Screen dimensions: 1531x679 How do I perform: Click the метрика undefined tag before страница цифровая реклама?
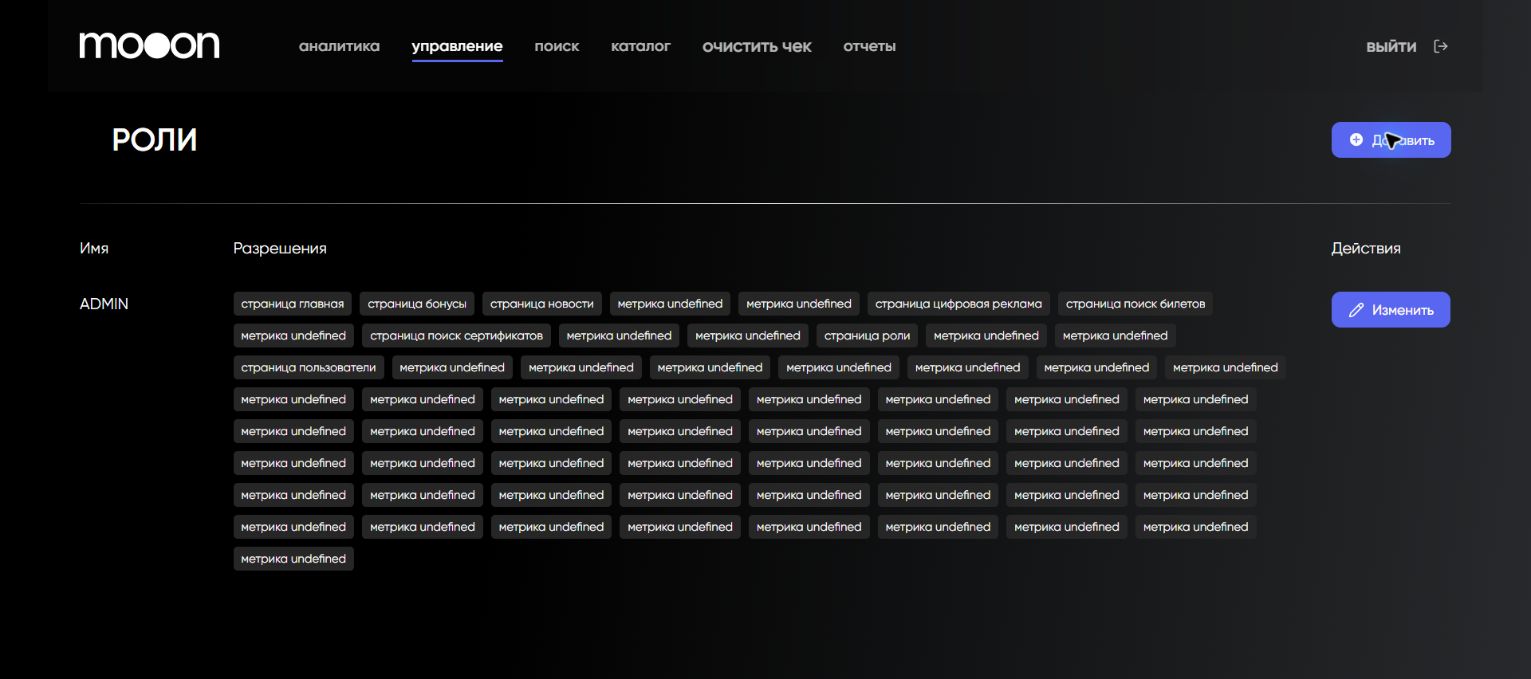[x=799, y=304]
